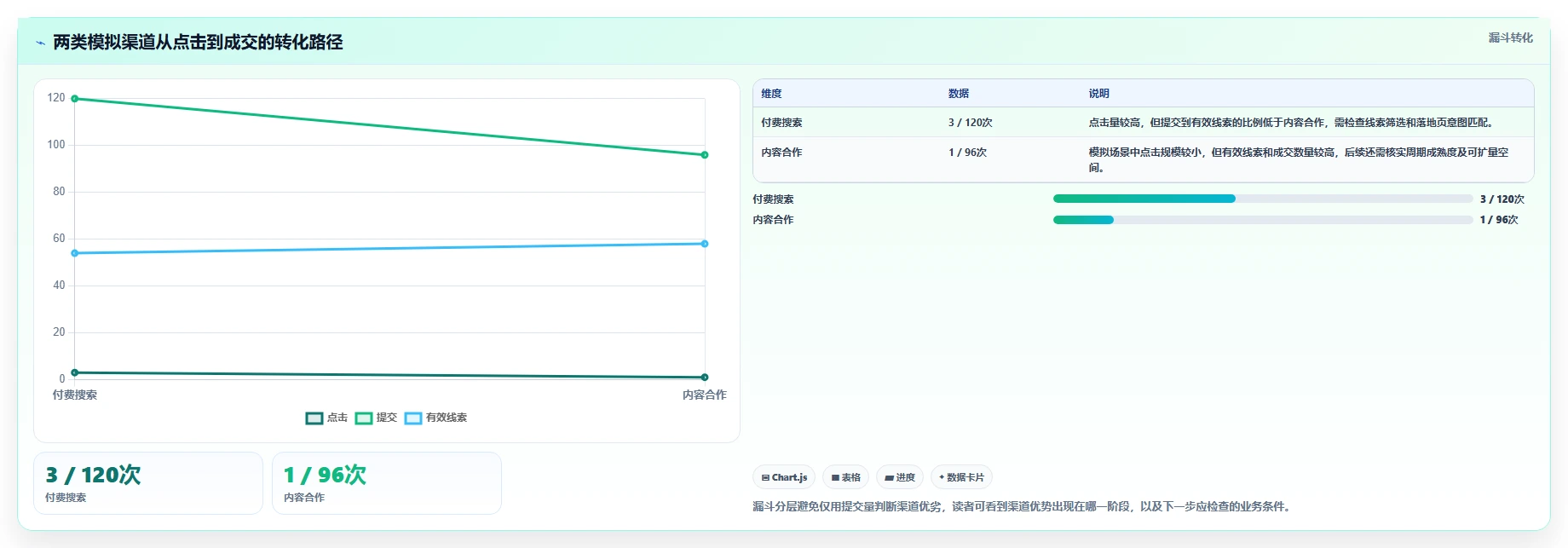Click the 维度 column header
The width and height of the screenshot is (1568, 548).
tap(771, 94)
